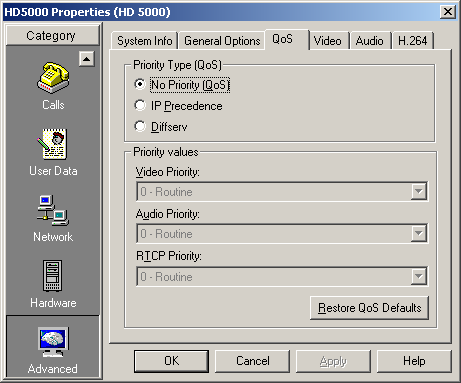
Task: Click the category list scroll-up arrow
Action: tap(87, 59)
